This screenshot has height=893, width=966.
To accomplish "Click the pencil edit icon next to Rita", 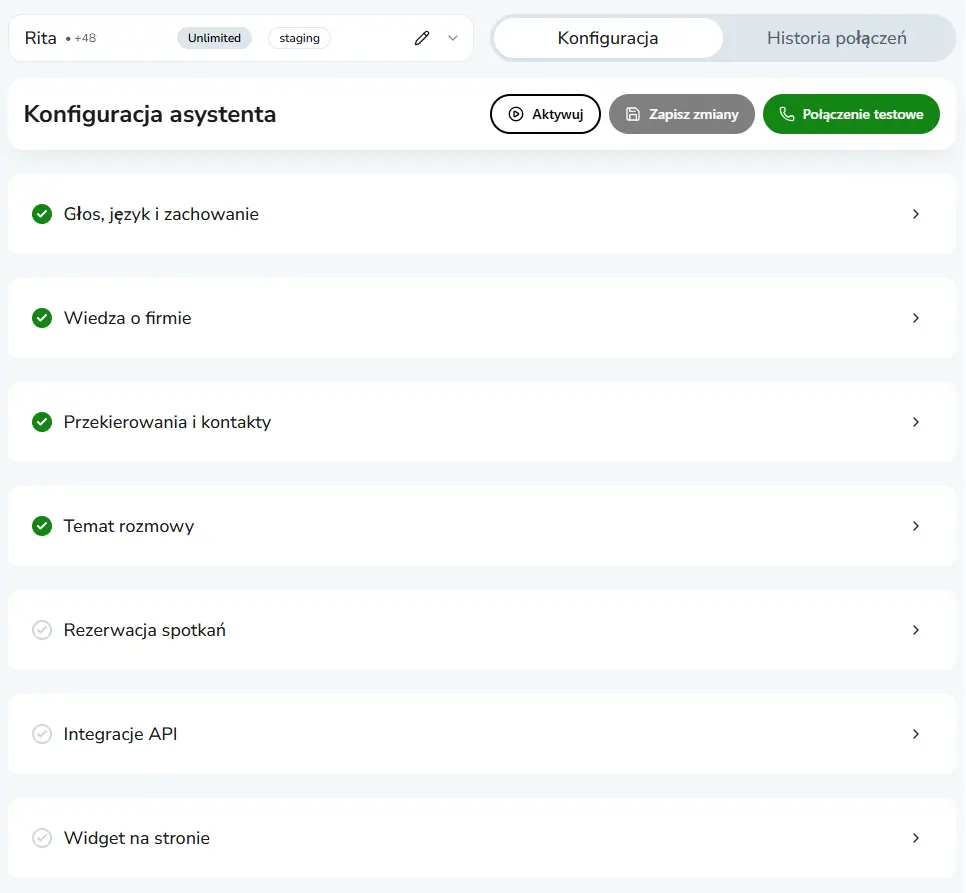I will click(x=422, y=38).
